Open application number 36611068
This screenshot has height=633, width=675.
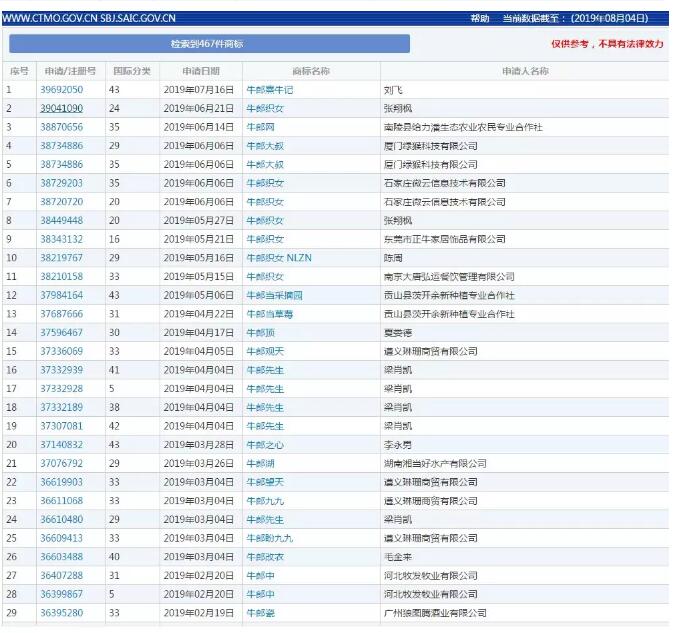(62, 501)
